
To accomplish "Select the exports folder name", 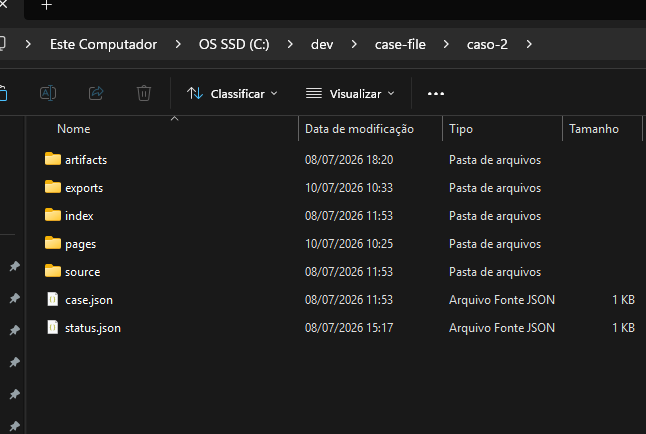I will (84, 188).
